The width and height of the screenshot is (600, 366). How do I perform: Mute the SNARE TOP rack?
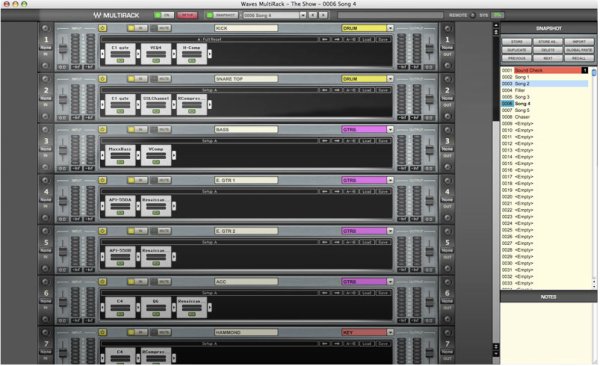tap(160, 78)
